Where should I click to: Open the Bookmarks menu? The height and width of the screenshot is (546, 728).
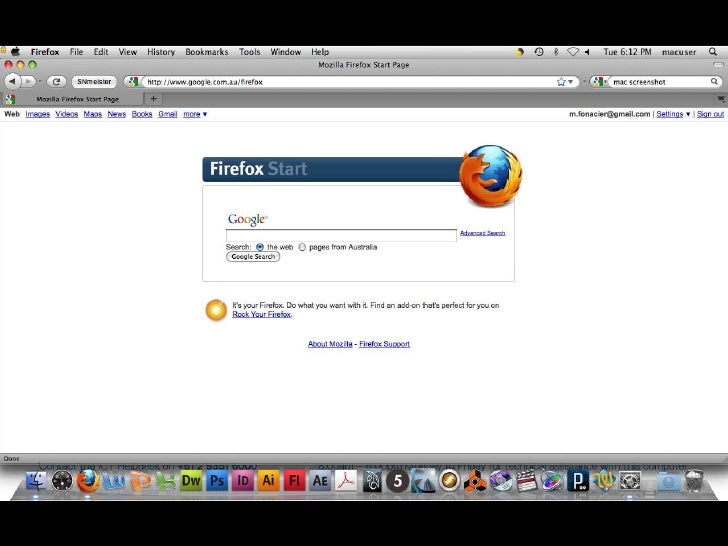(207, 52)
